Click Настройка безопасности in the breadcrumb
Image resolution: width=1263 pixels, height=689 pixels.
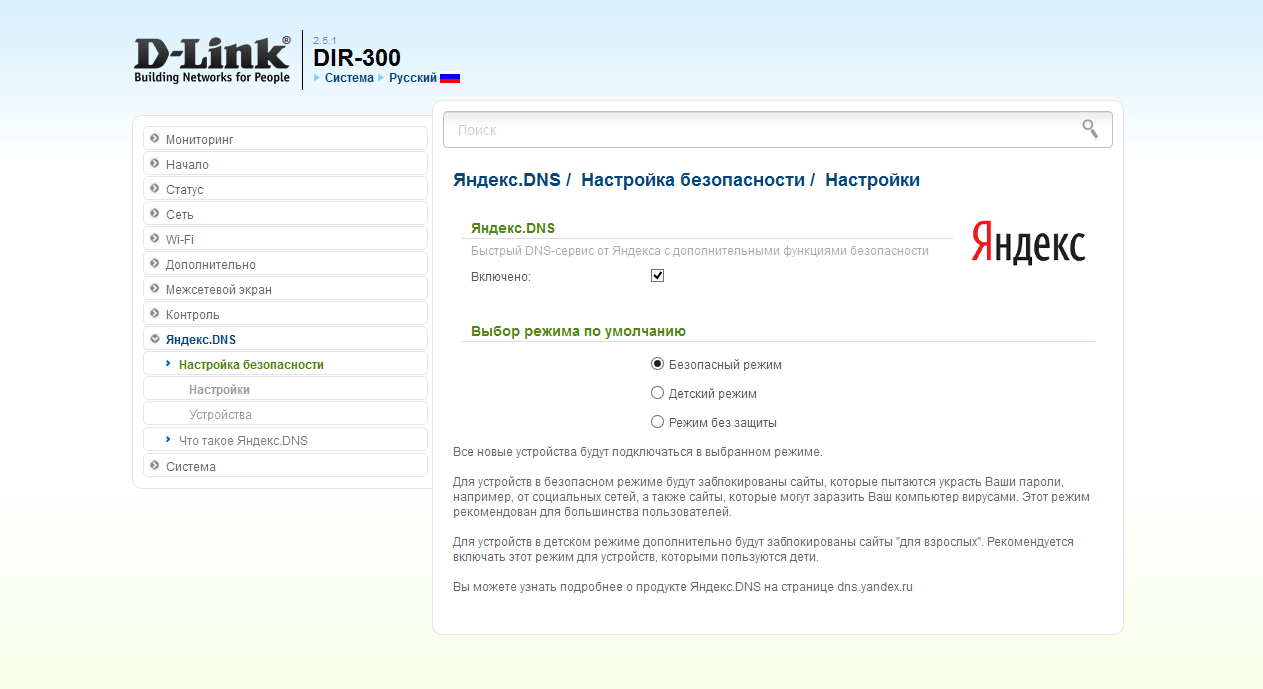[x=692, y=180]
